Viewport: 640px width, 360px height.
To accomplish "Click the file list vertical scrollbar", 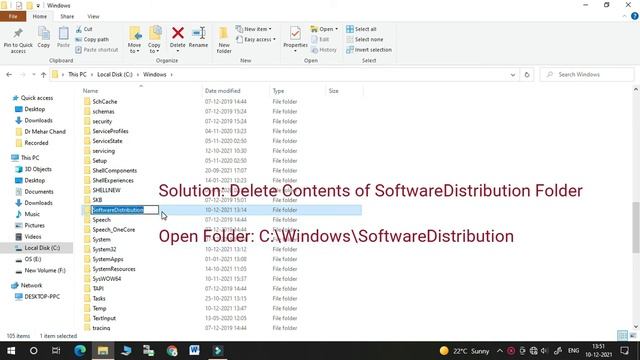I will (636, 227).
